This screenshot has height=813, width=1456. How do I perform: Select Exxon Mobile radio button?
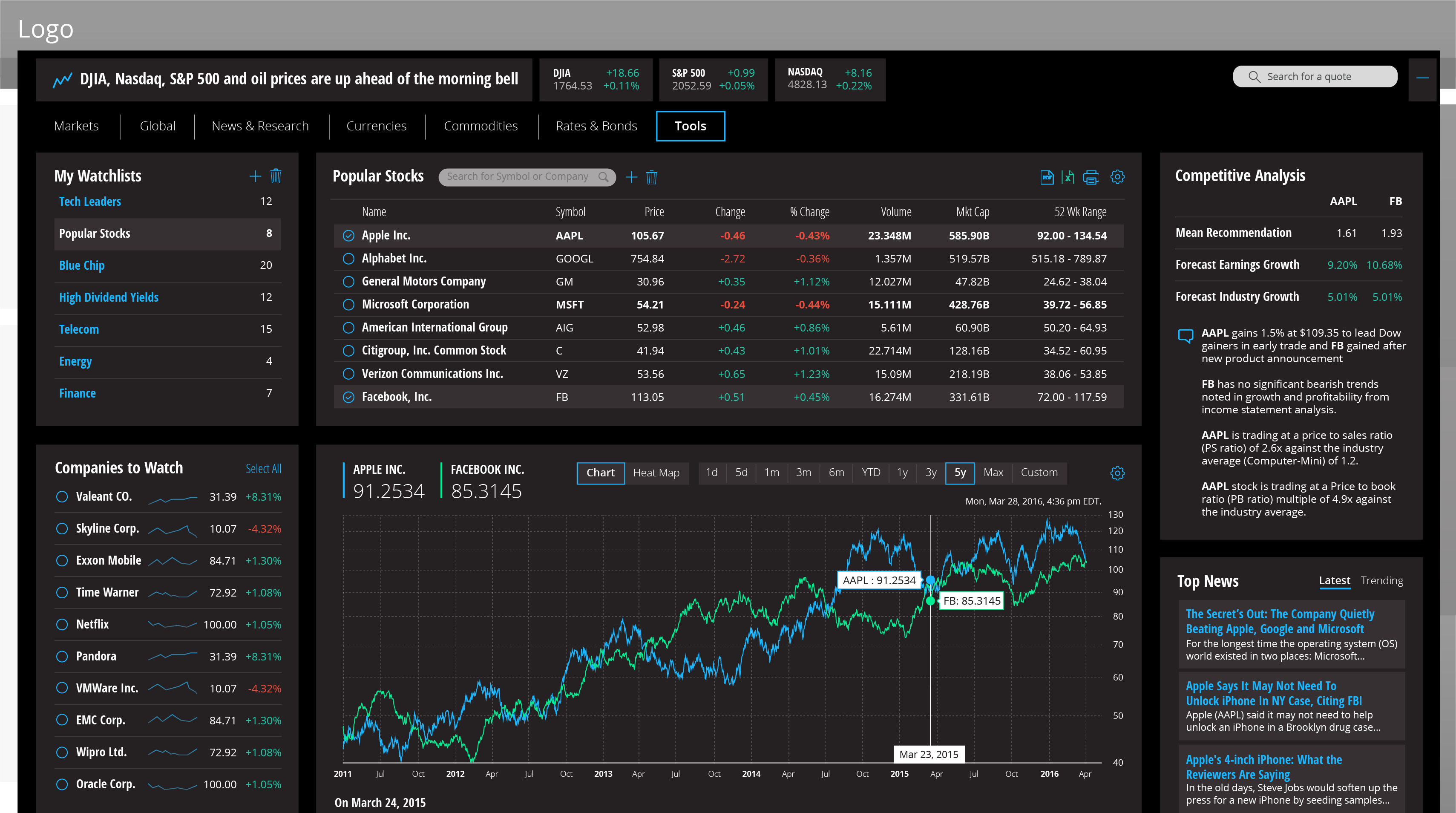(62, 561)
